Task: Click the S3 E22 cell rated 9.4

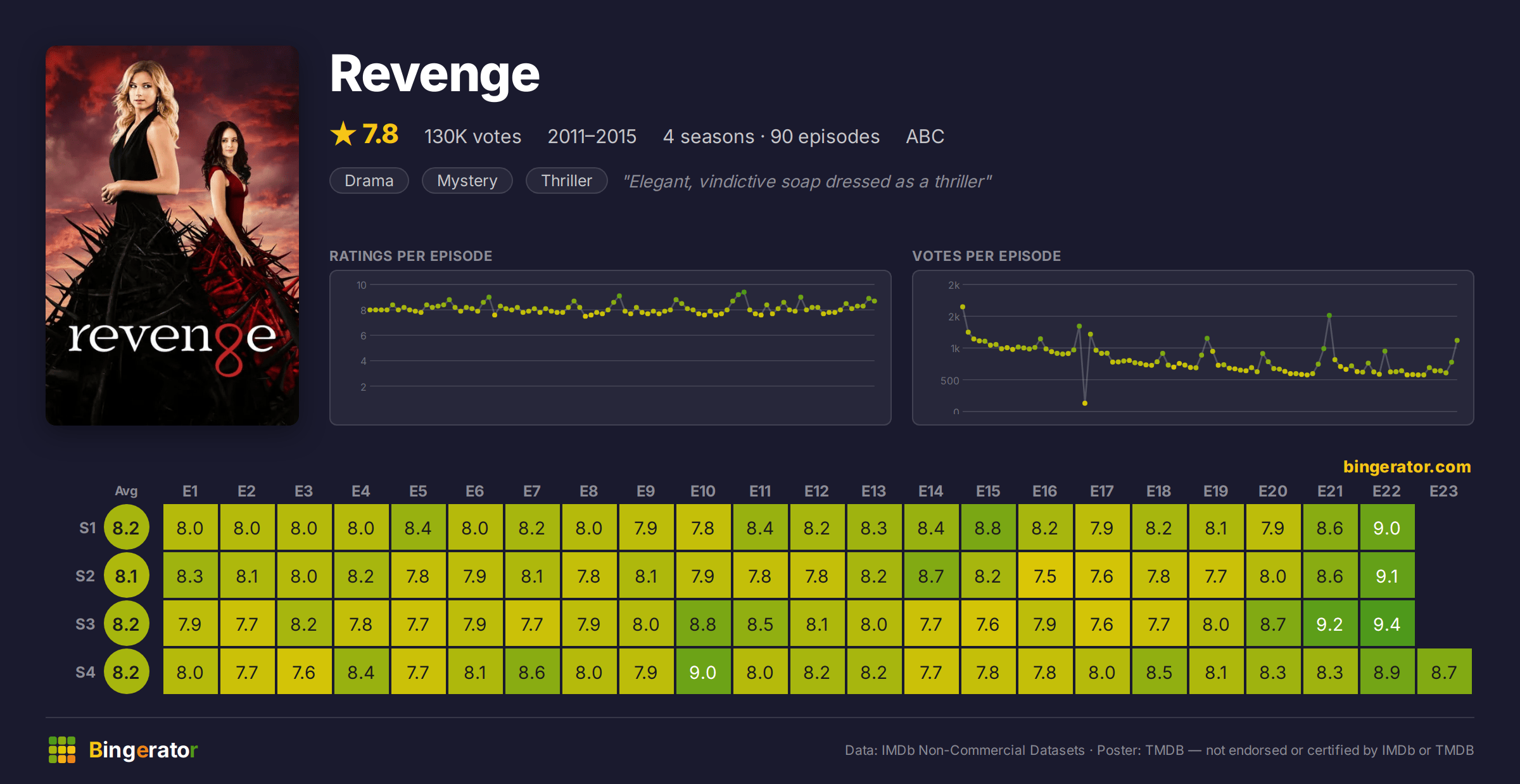Action: pyautogui.click(x=1387, y=624)
